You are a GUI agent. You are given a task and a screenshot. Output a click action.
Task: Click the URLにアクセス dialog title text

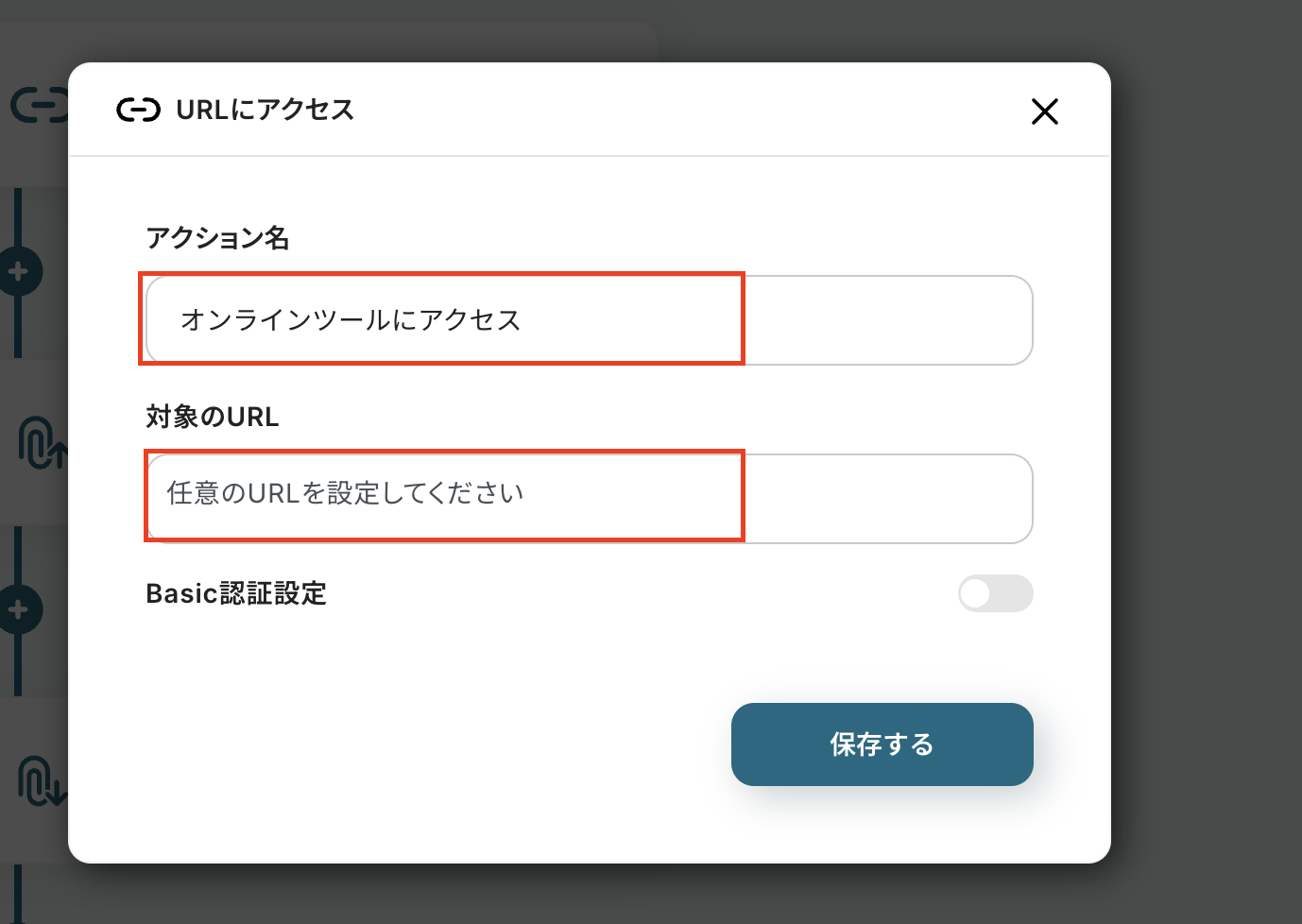click(x=265, y=111)
